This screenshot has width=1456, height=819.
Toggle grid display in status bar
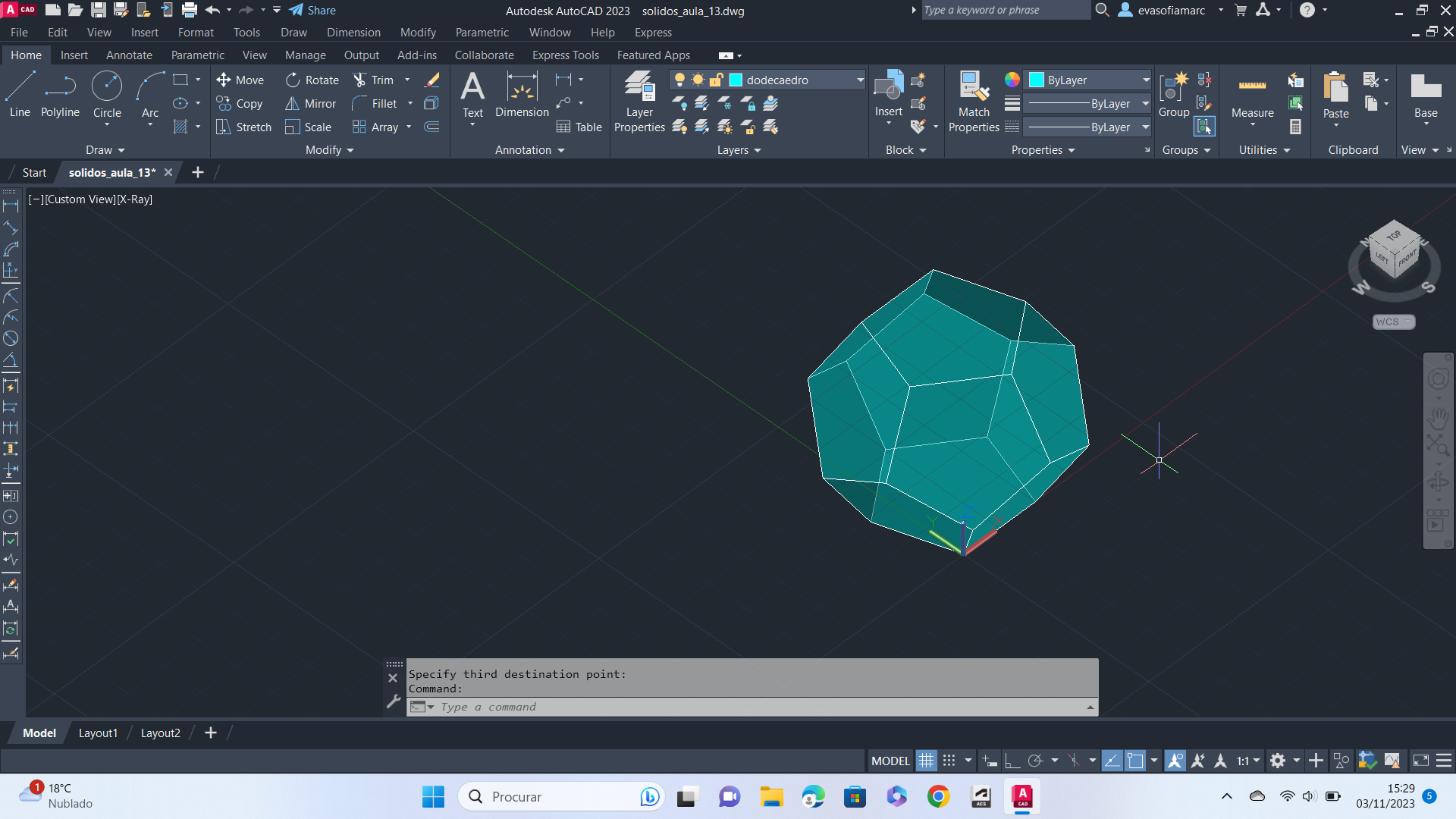click(x=927, y=761)
